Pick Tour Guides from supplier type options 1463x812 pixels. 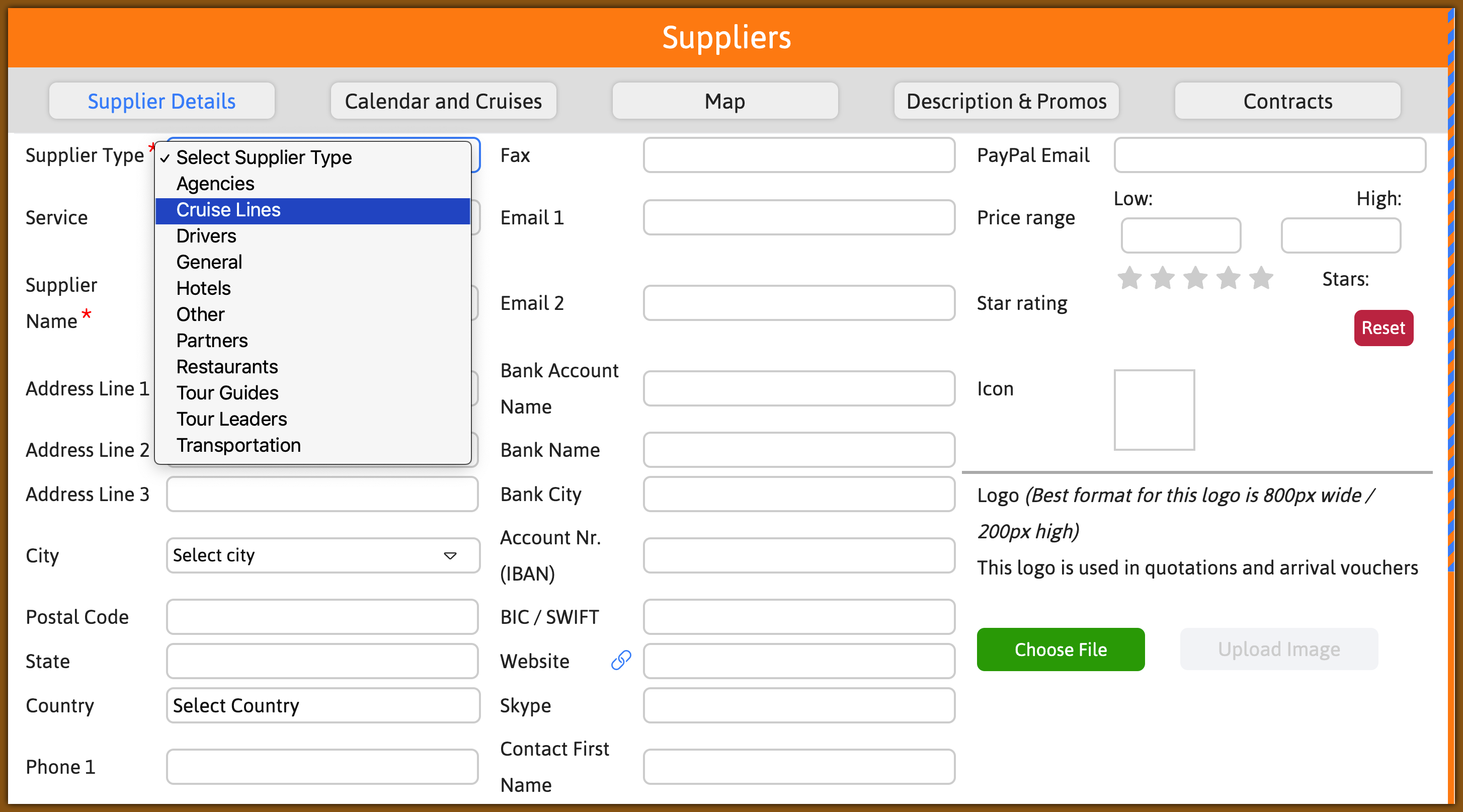coord(227,392)
